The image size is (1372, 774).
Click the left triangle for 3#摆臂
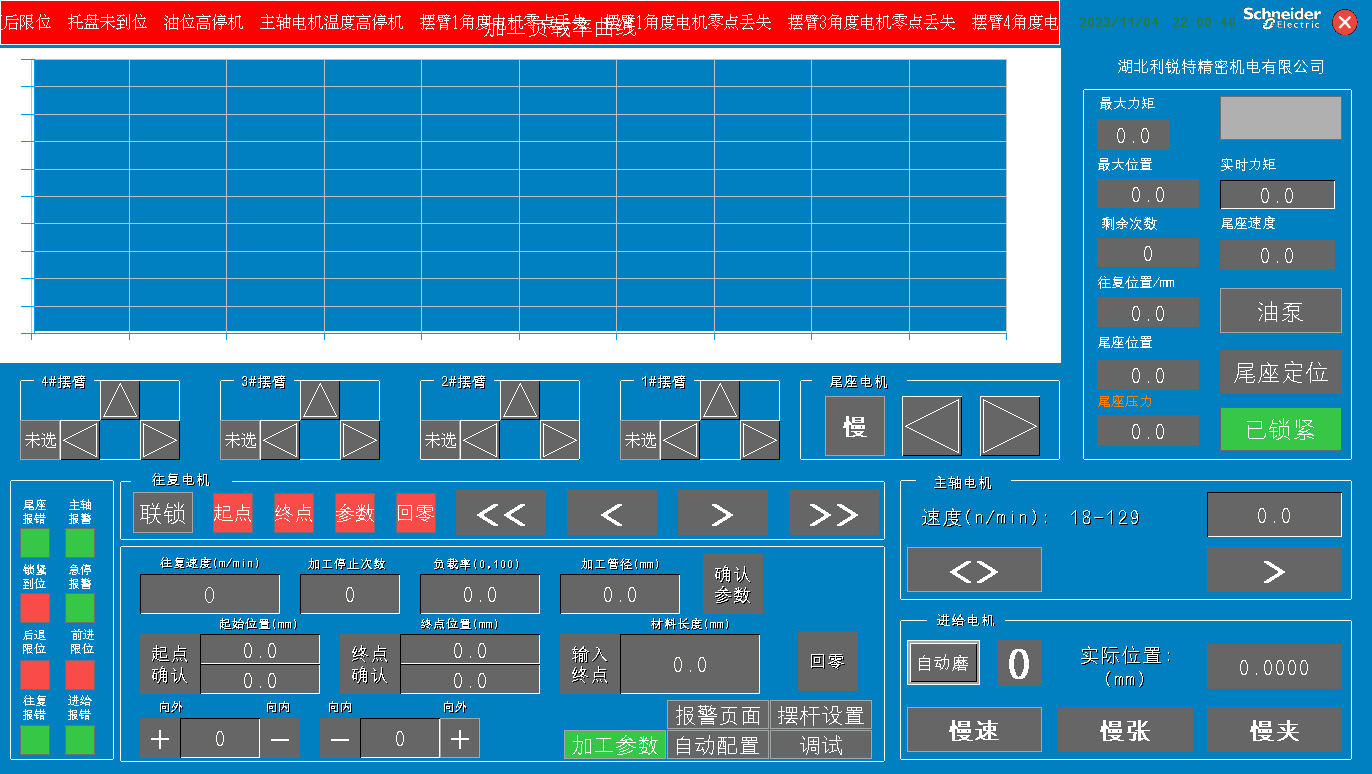(x=280, y=440)
